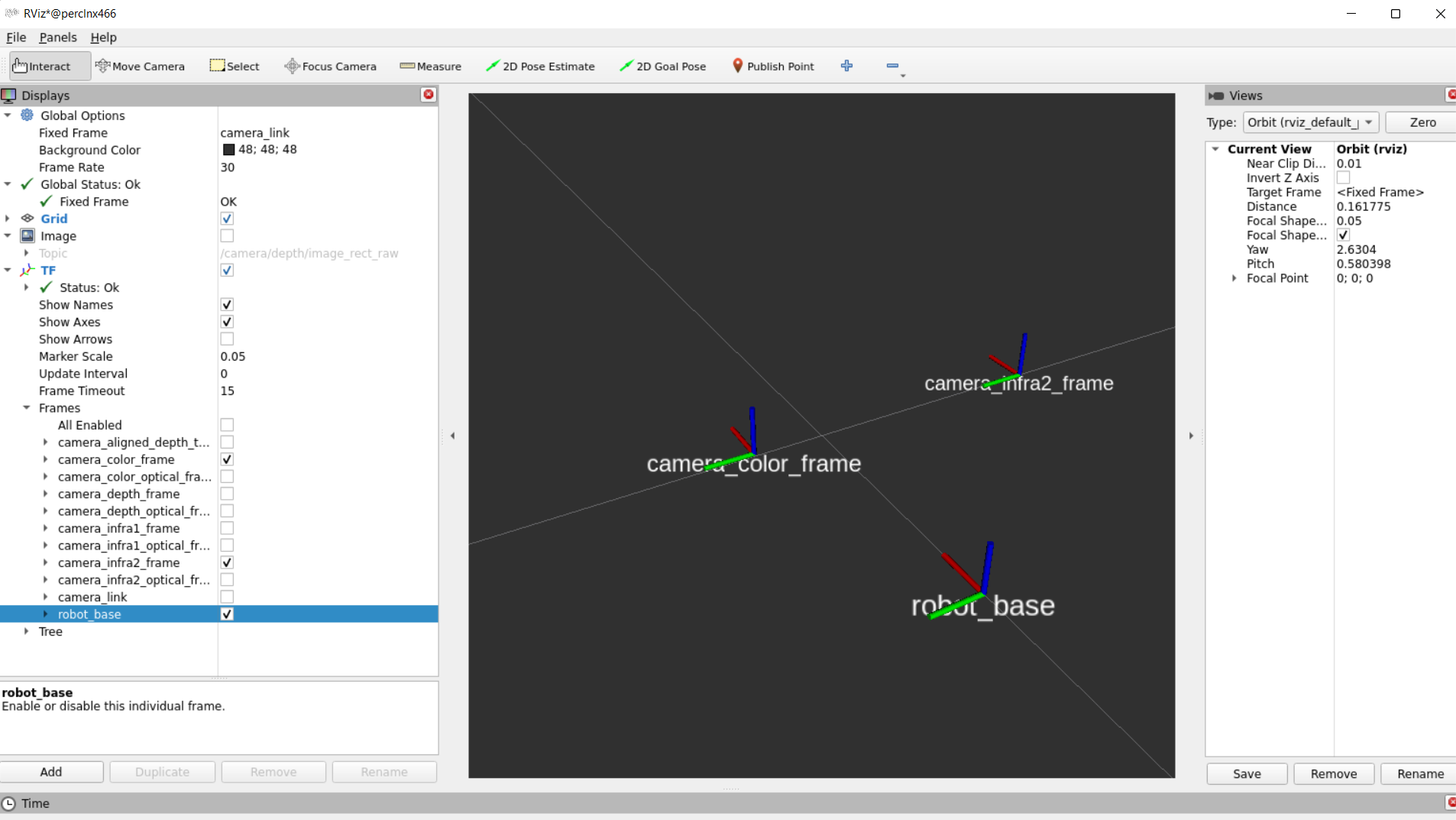Click the blue plus add-tool icon

[846, 66]
